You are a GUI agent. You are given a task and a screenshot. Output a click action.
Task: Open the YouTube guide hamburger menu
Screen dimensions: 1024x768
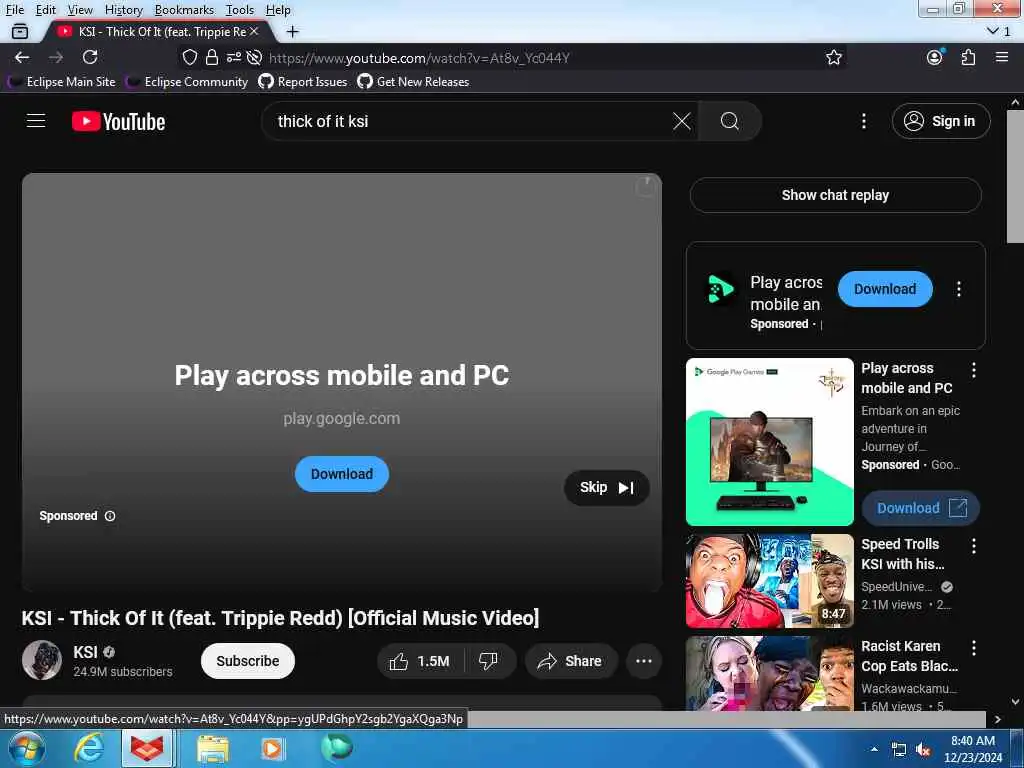pos(36,121)
